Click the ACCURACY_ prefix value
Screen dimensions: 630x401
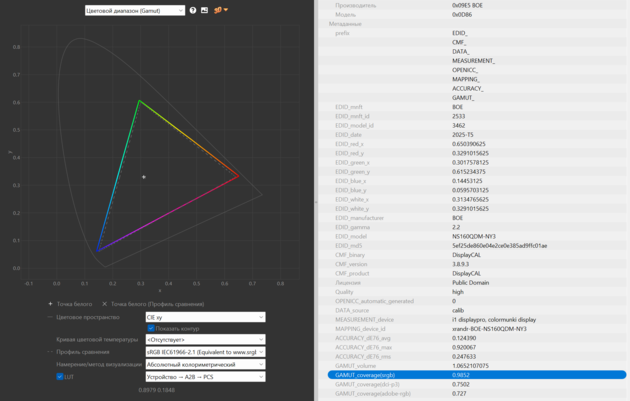click(468, 88)
